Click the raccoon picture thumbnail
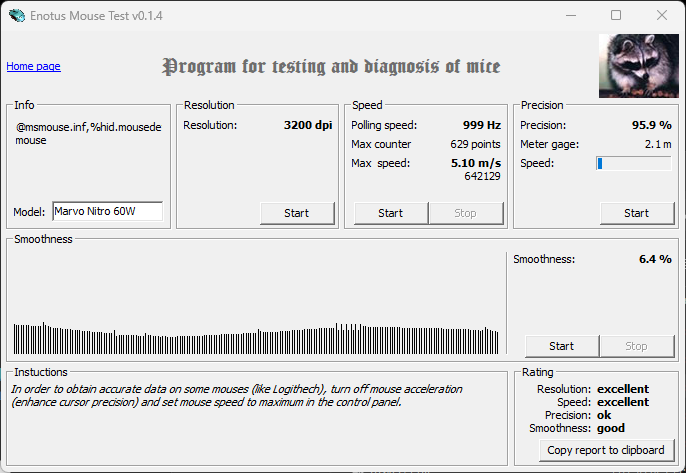 [637, 66]
